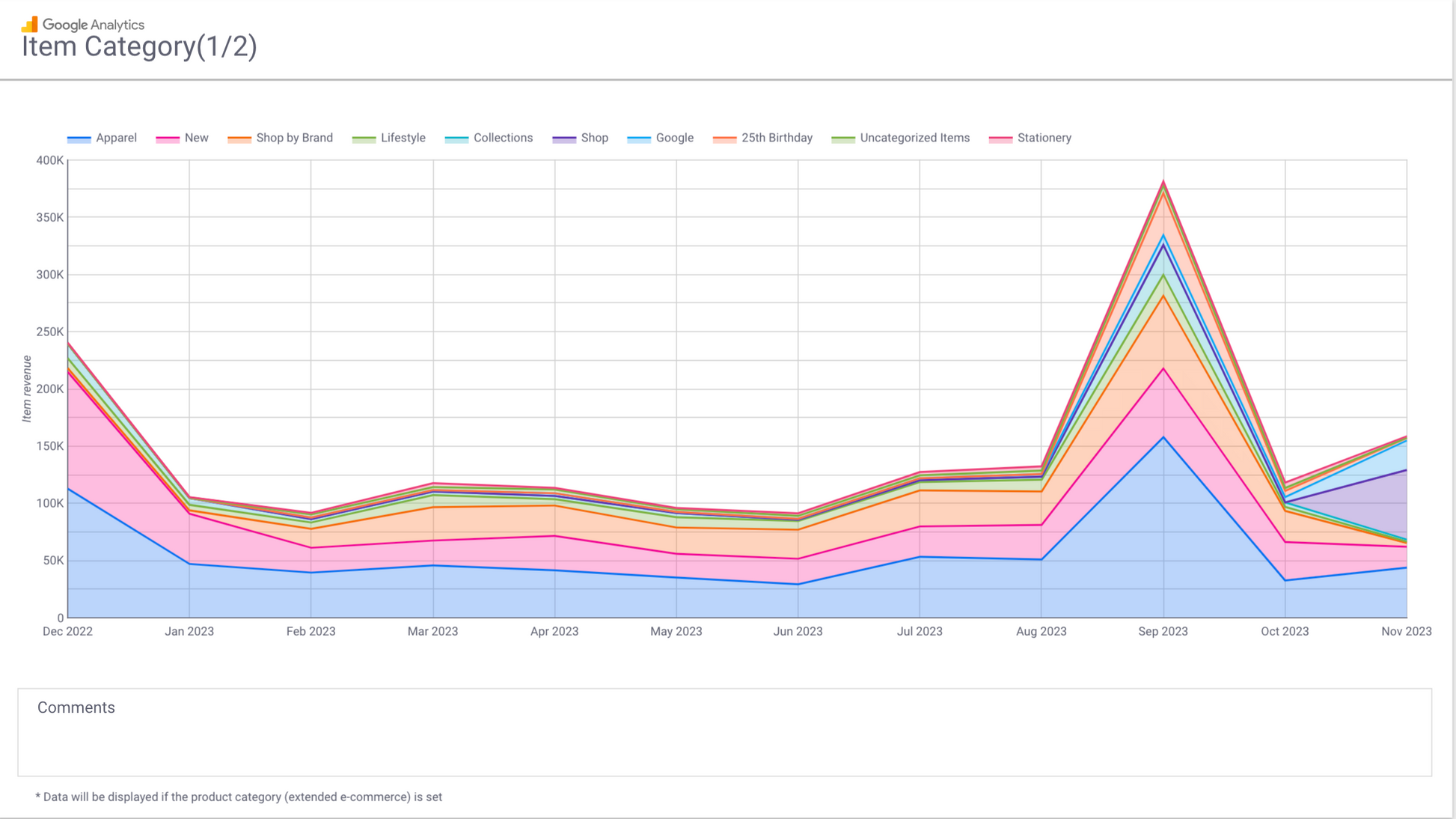Click the 25th Birthday legend label
Viewport: 1456px width, 819px height.
[776, 138]
